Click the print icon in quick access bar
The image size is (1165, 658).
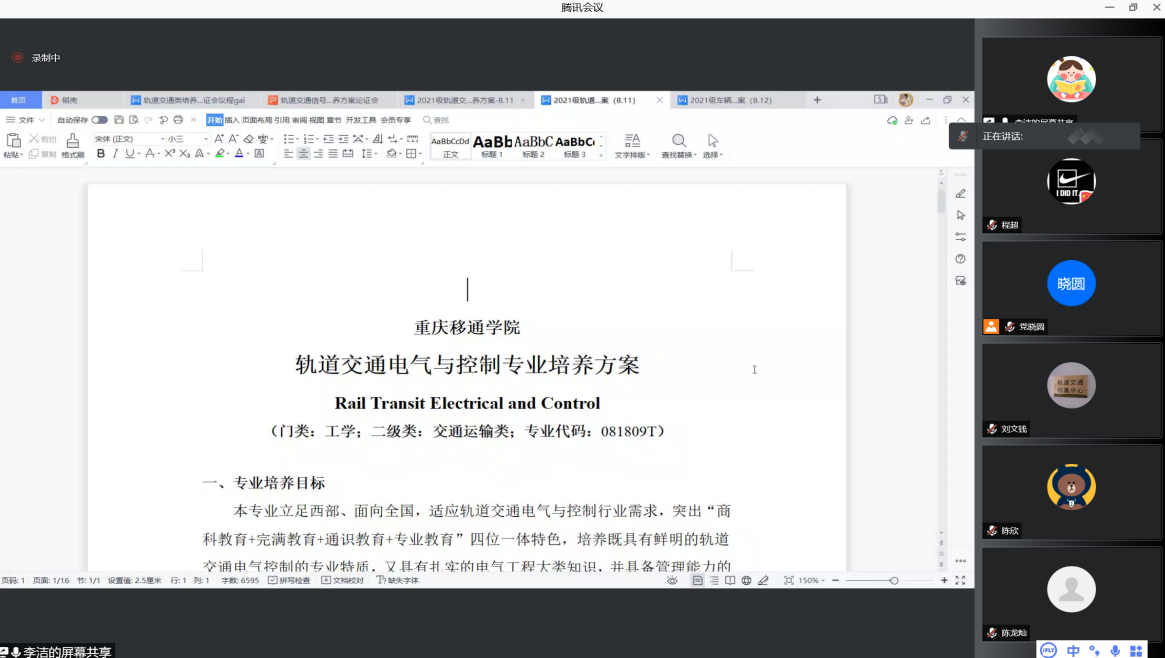pos(178,120)
